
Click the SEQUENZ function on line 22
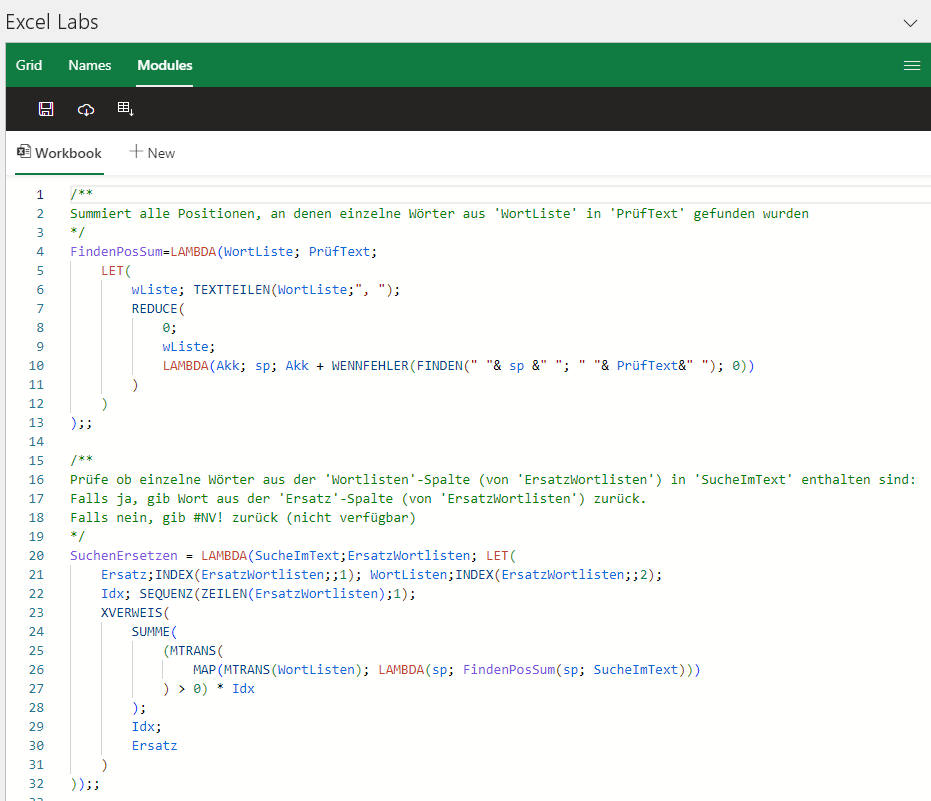click(x=166, y=594)
